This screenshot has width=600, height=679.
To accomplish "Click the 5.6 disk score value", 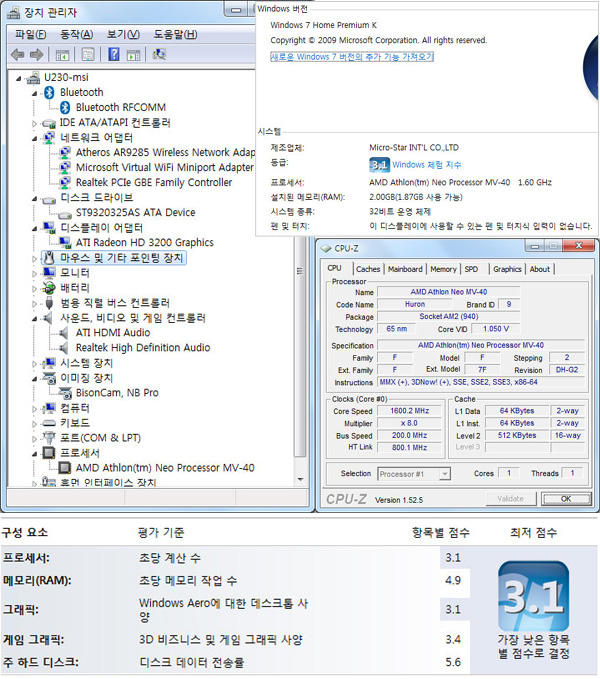I will (x=453, y=662).
